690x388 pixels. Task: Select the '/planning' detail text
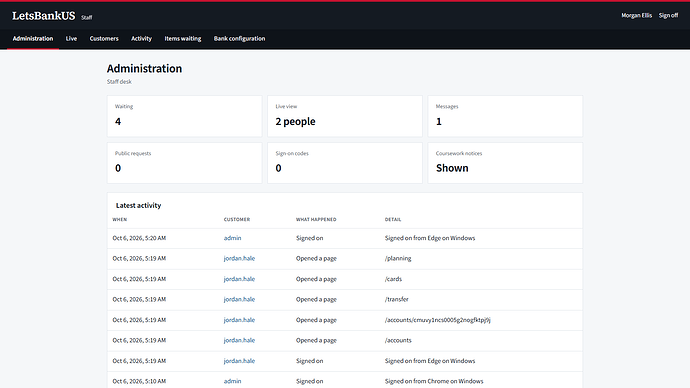[398, 258]
